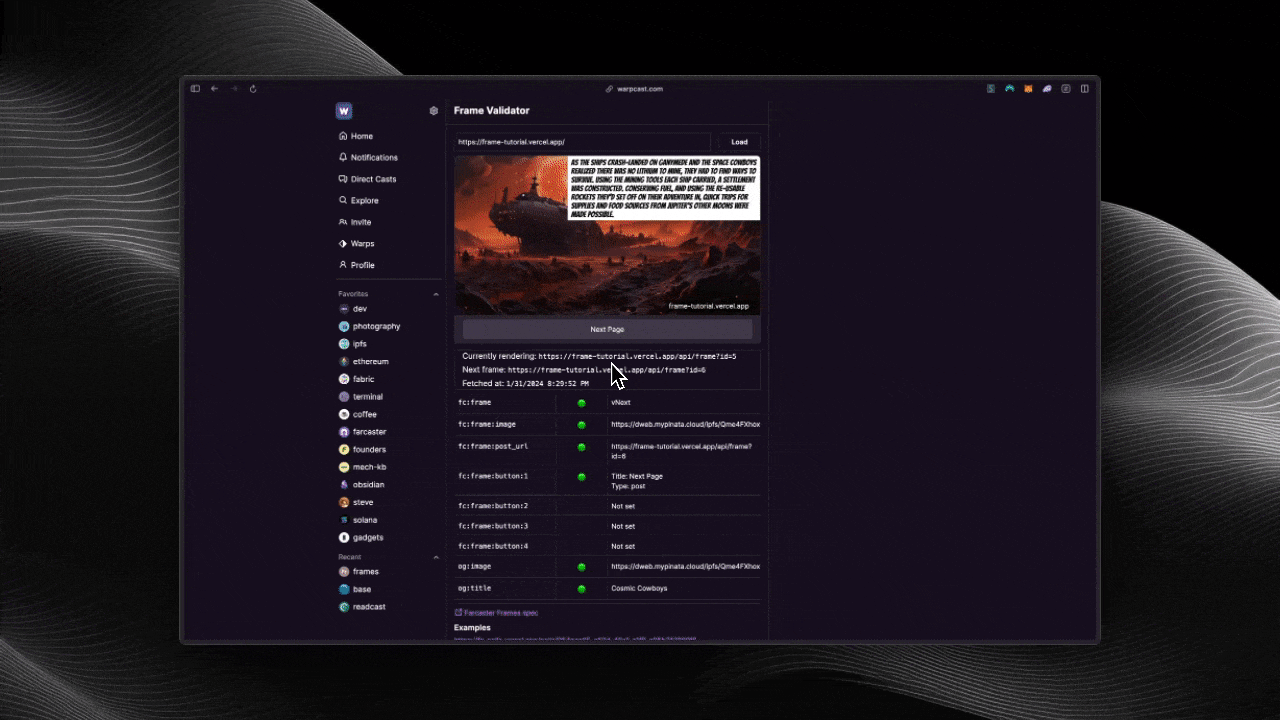Click the Cosmic Cowboys og:title value
Screen dimensions: 1280x720
pyautogui.click(x=639, y=588)
